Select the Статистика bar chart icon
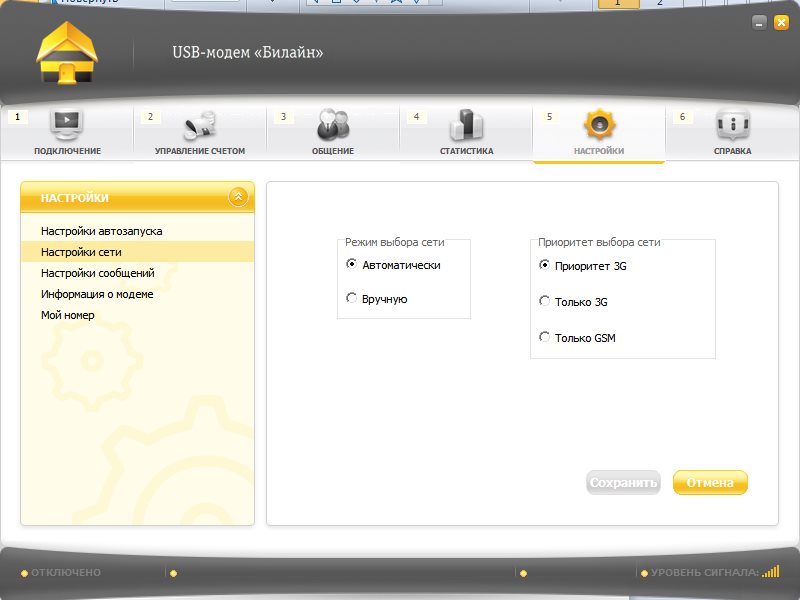This screenshot has height=600, width=800. point(466,124)
